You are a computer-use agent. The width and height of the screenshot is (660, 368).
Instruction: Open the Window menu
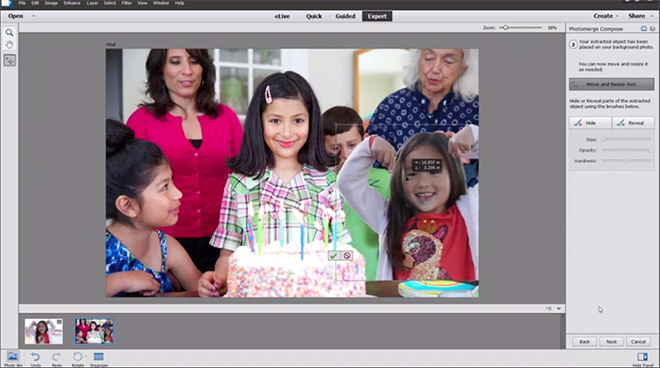tap(161, 3)
